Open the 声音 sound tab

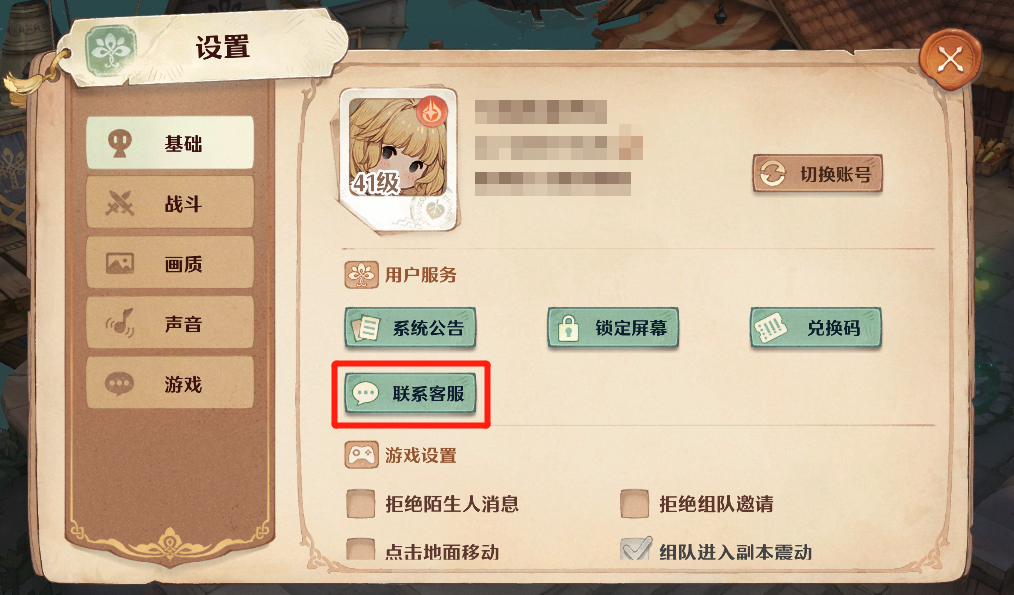click(x=169, y=323)
